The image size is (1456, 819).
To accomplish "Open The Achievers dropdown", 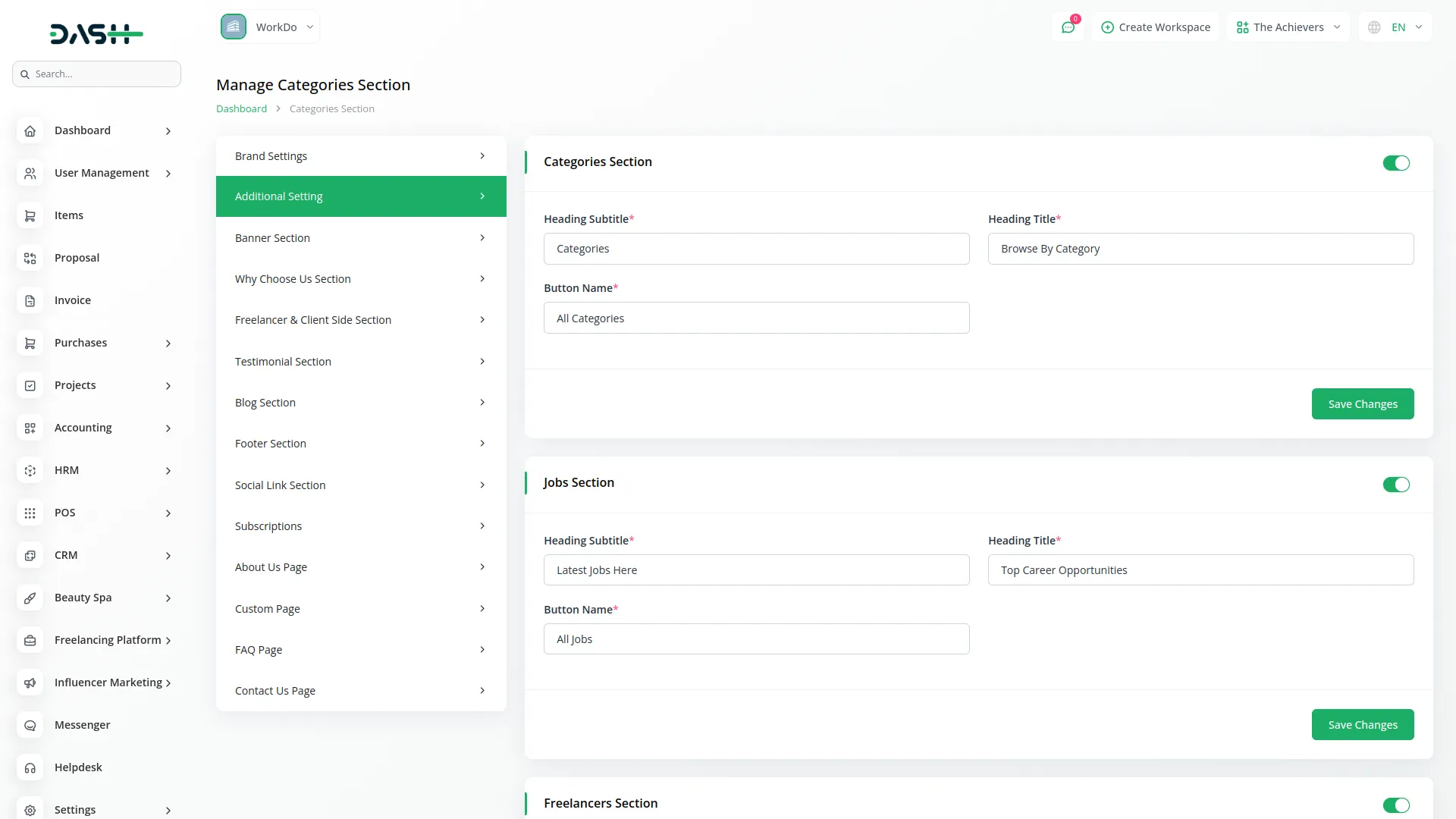I will [1289, 27].
